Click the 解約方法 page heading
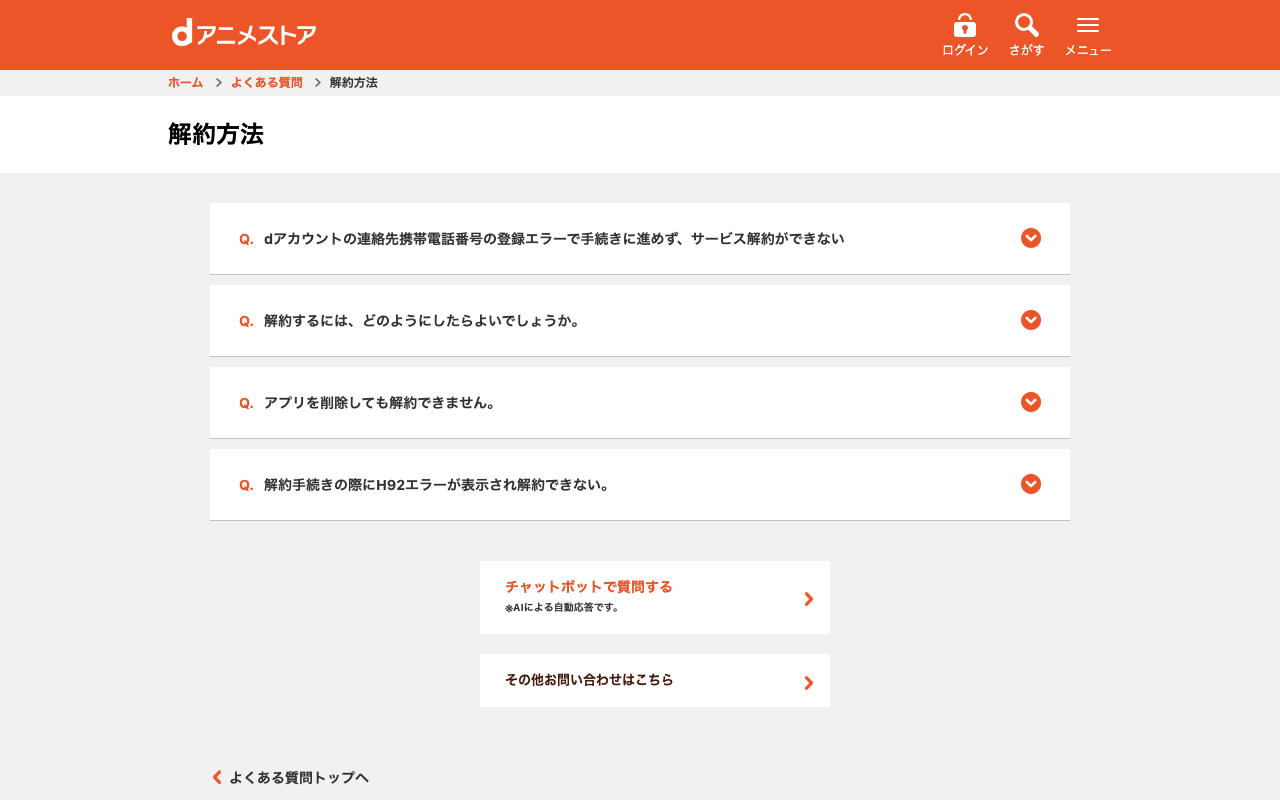This screenshot has width=1280, height=800. (216, 134)
